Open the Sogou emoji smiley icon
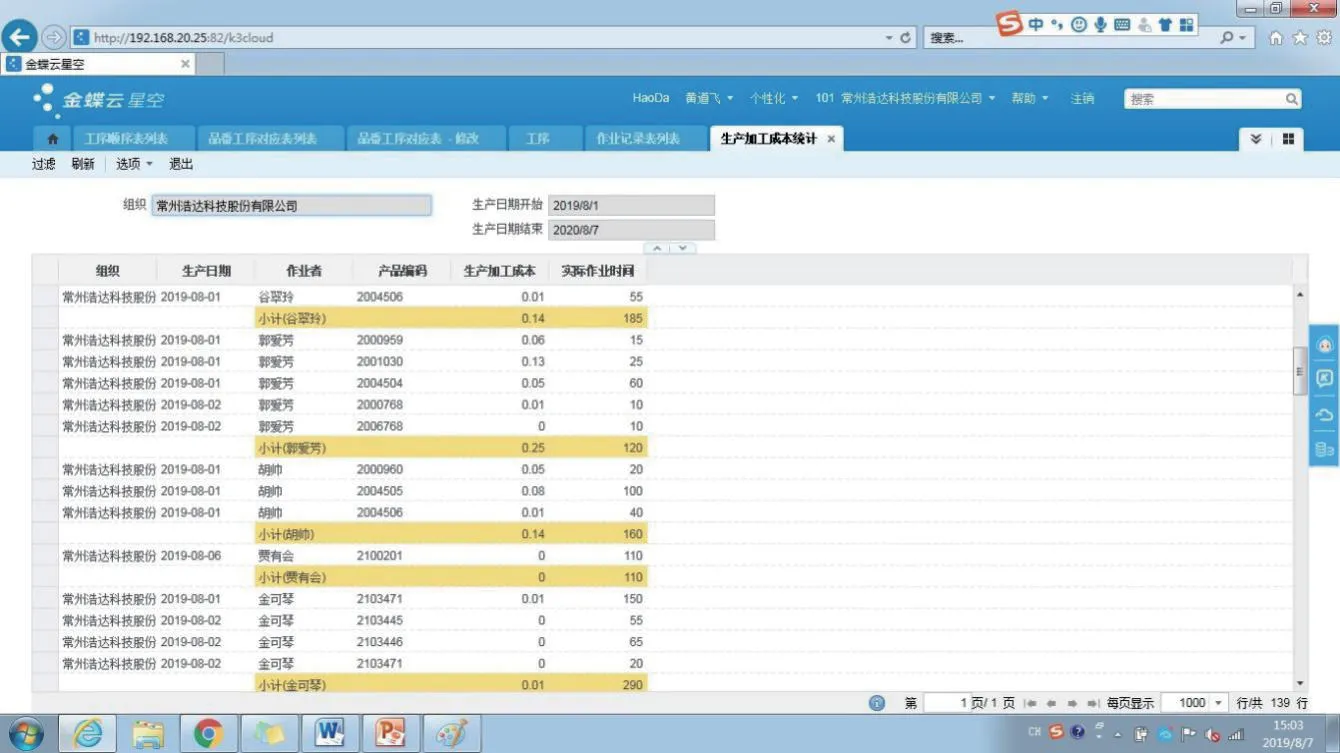The height and width of the screenshot is (753, 1340). (1078, 24)
